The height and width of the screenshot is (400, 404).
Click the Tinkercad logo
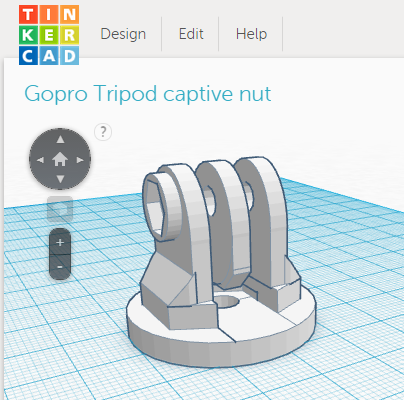click(x=49, y=35)
